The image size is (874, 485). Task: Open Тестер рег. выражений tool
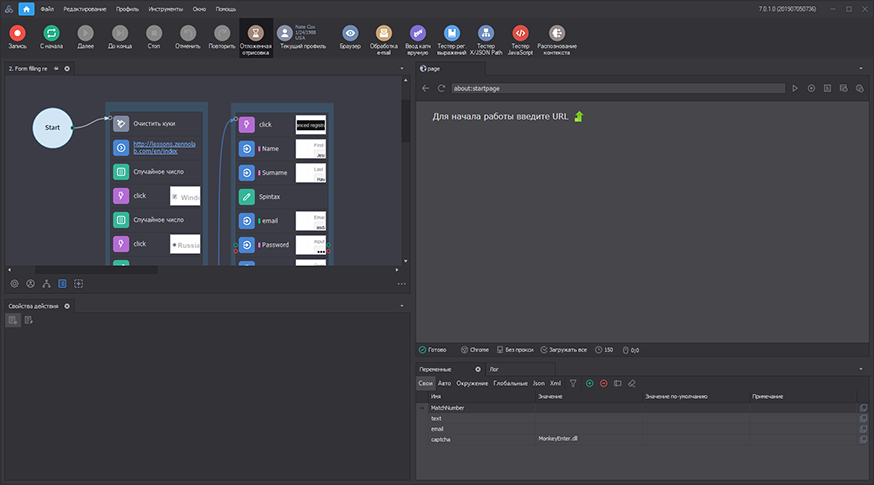(x=451, y=40)
